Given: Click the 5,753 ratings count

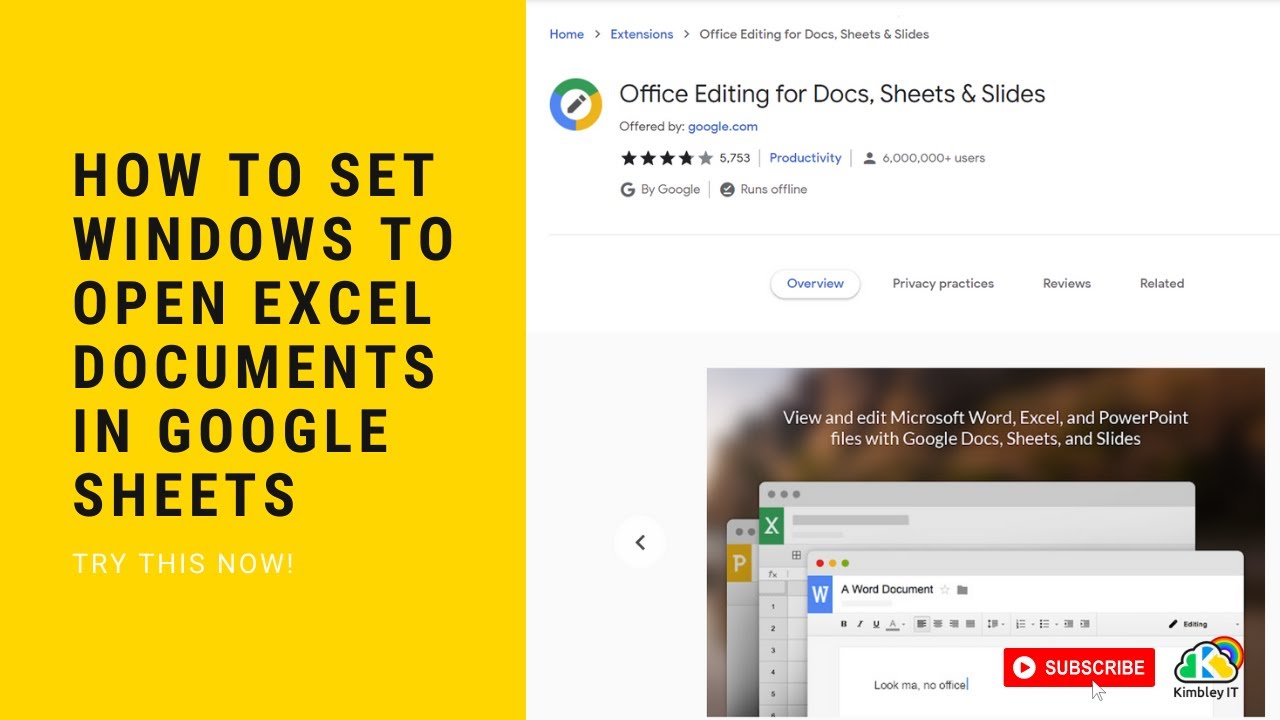Looking at the screenshot, I should tap(735, 158).
